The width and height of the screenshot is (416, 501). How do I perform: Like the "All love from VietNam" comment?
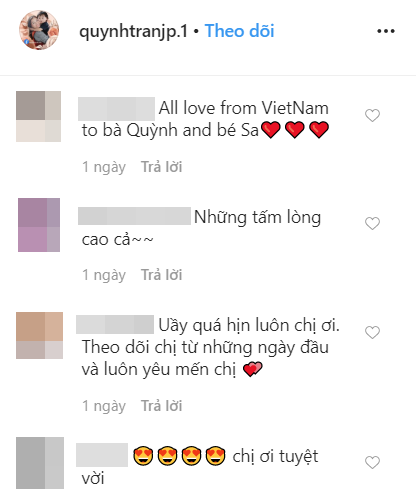[372, 115]
